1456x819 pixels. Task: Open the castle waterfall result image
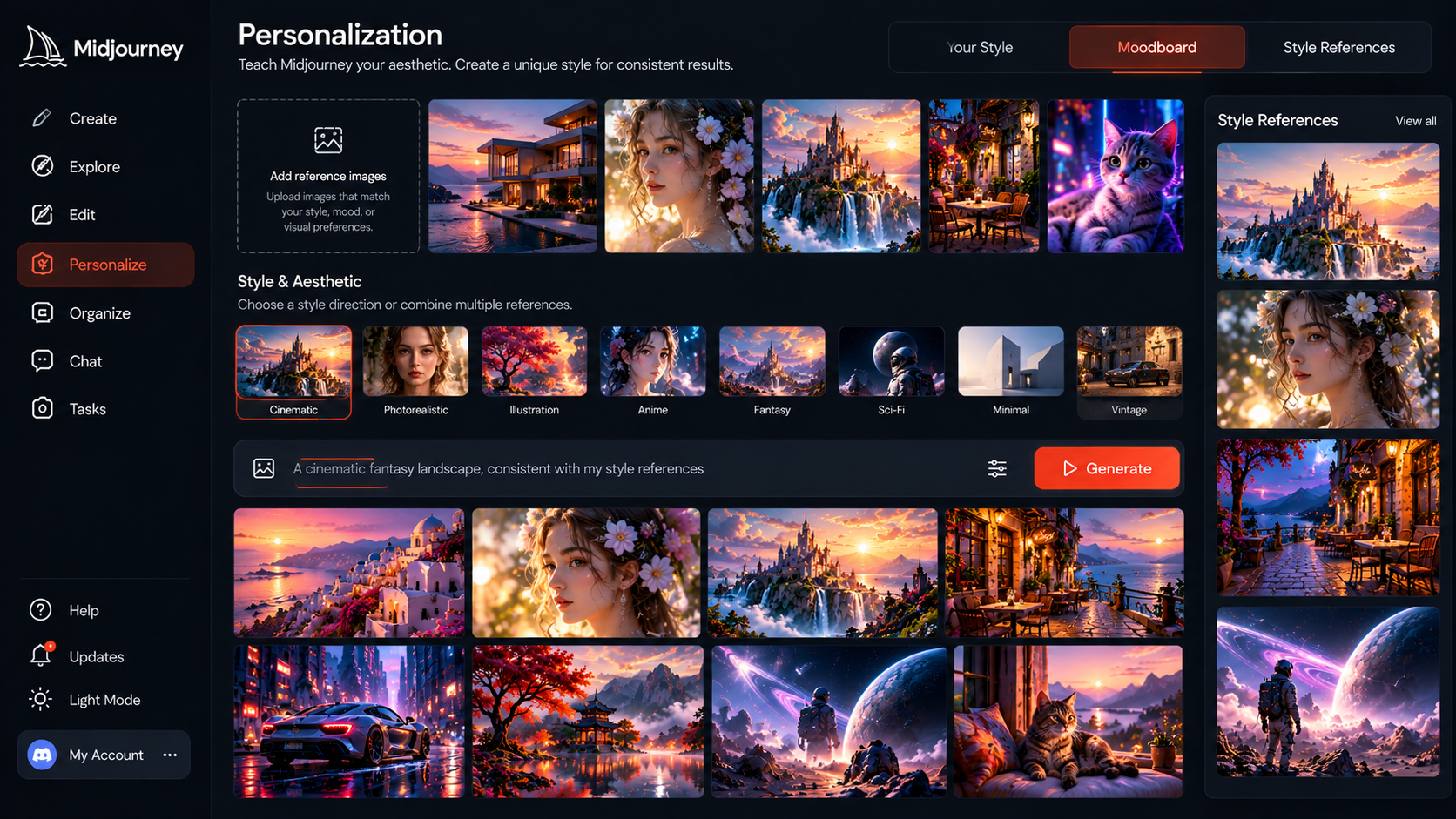click(823, 573)
